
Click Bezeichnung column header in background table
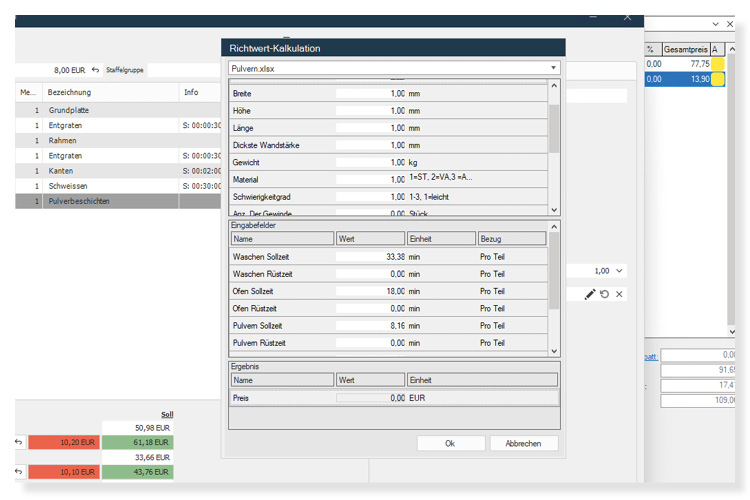[x=110, y=92]
